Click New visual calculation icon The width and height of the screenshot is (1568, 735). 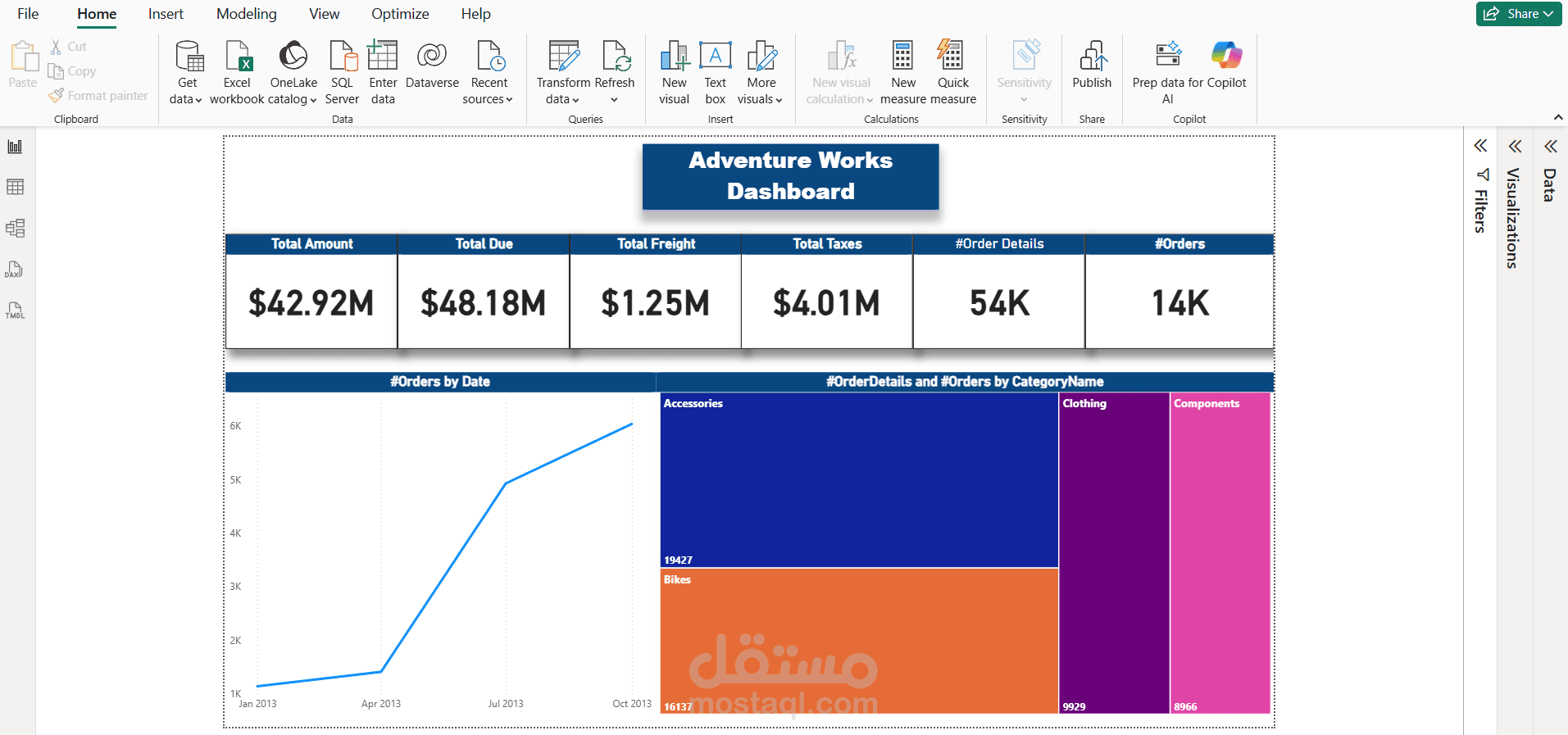click(842, 55)
